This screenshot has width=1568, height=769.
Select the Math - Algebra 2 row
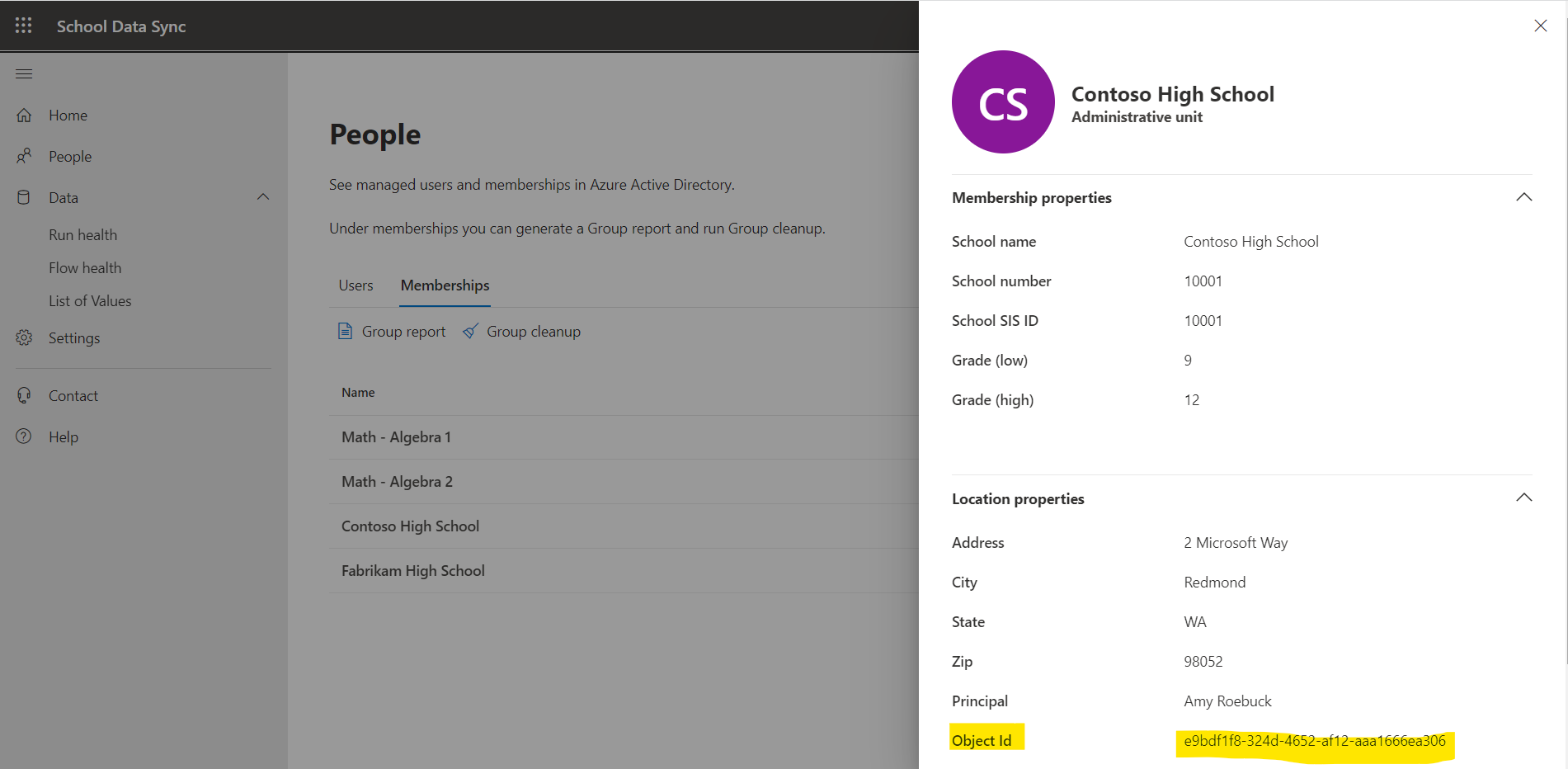(624, 481)
